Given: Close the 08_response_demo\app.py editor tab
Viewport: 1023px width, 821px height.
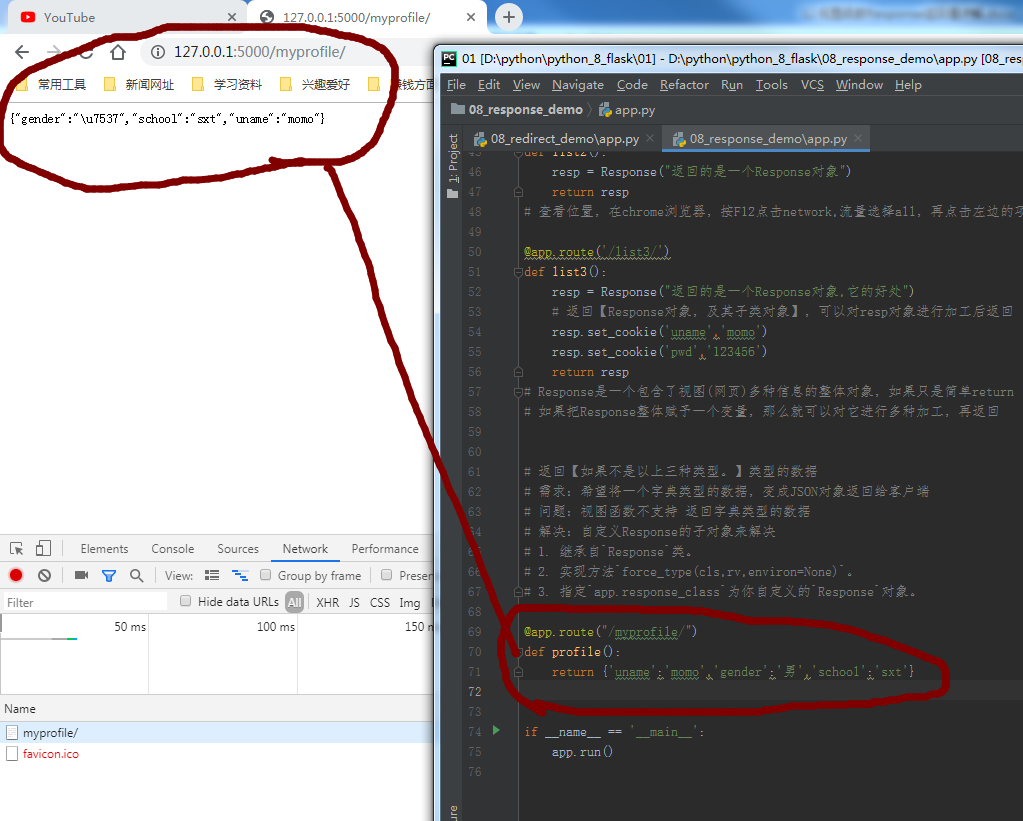Looking at the screenshot, I should [x=858, y=138].
